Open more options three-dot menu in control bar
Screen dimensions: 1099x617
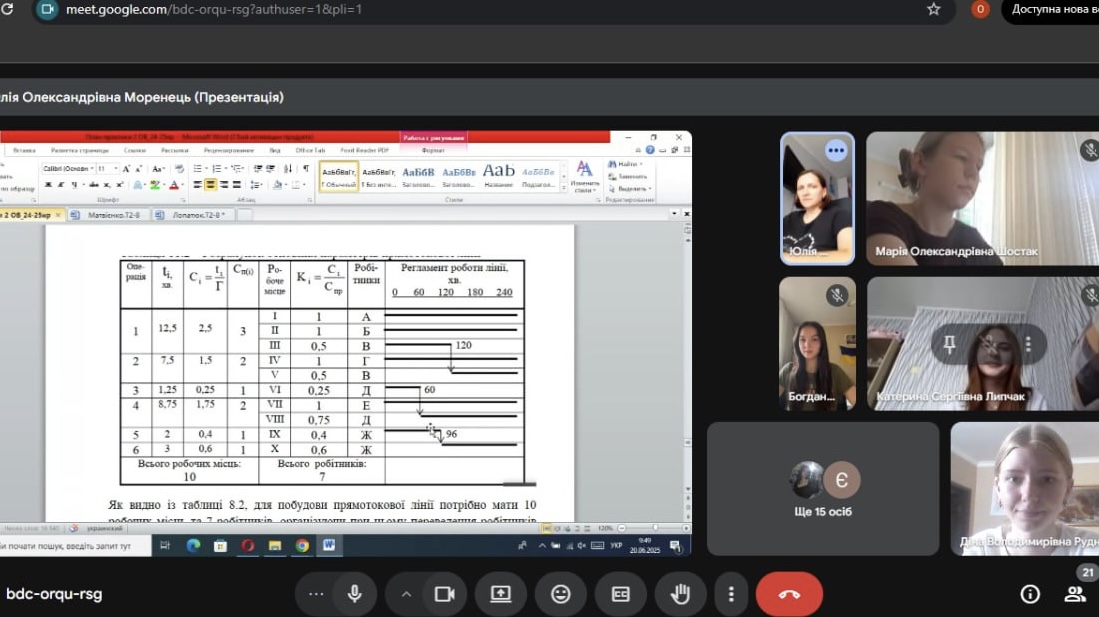(x=731, y=594)
